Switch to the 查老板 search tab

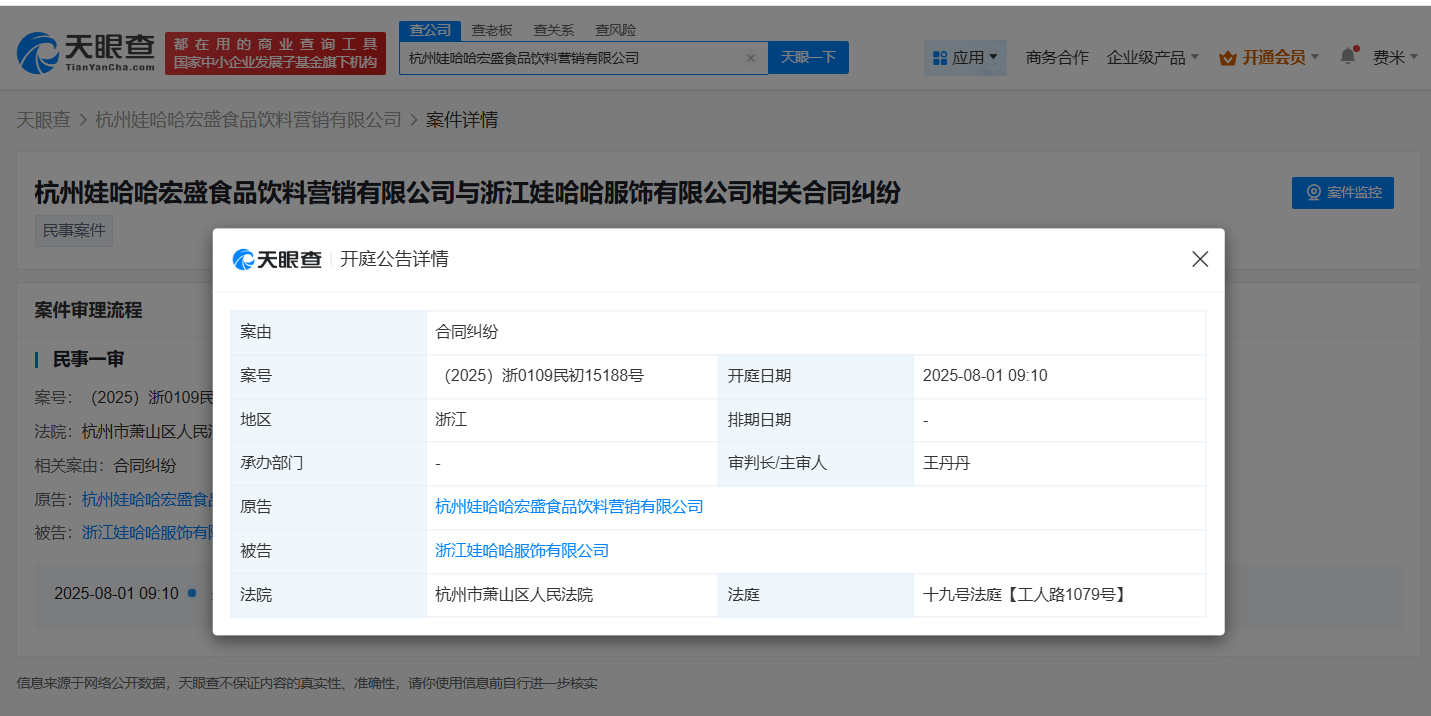(492, 30)
